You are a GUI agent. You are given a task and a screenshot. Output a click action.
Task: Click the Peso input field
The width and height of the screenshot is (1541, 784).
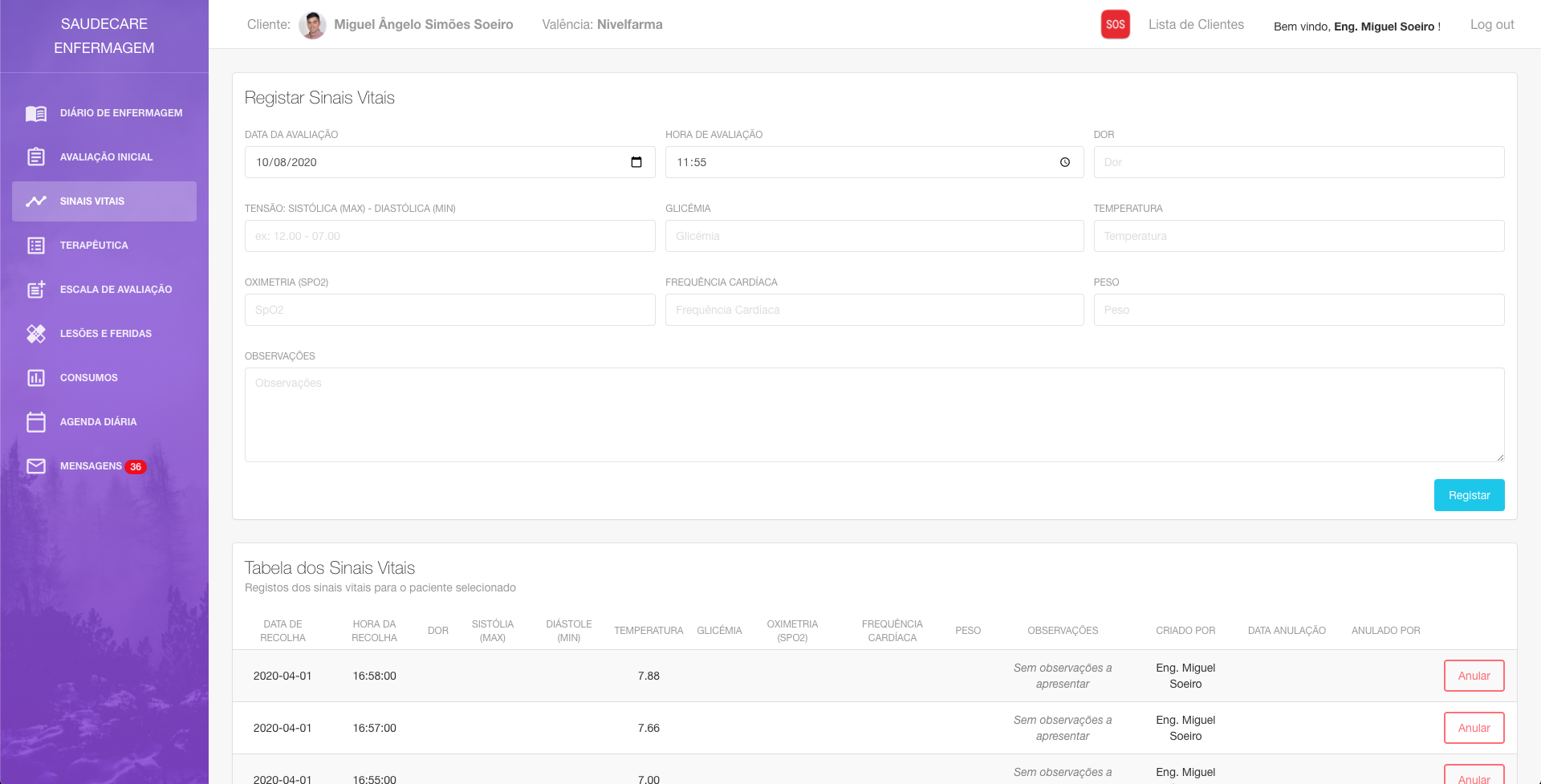click(x=1299, y=310)
